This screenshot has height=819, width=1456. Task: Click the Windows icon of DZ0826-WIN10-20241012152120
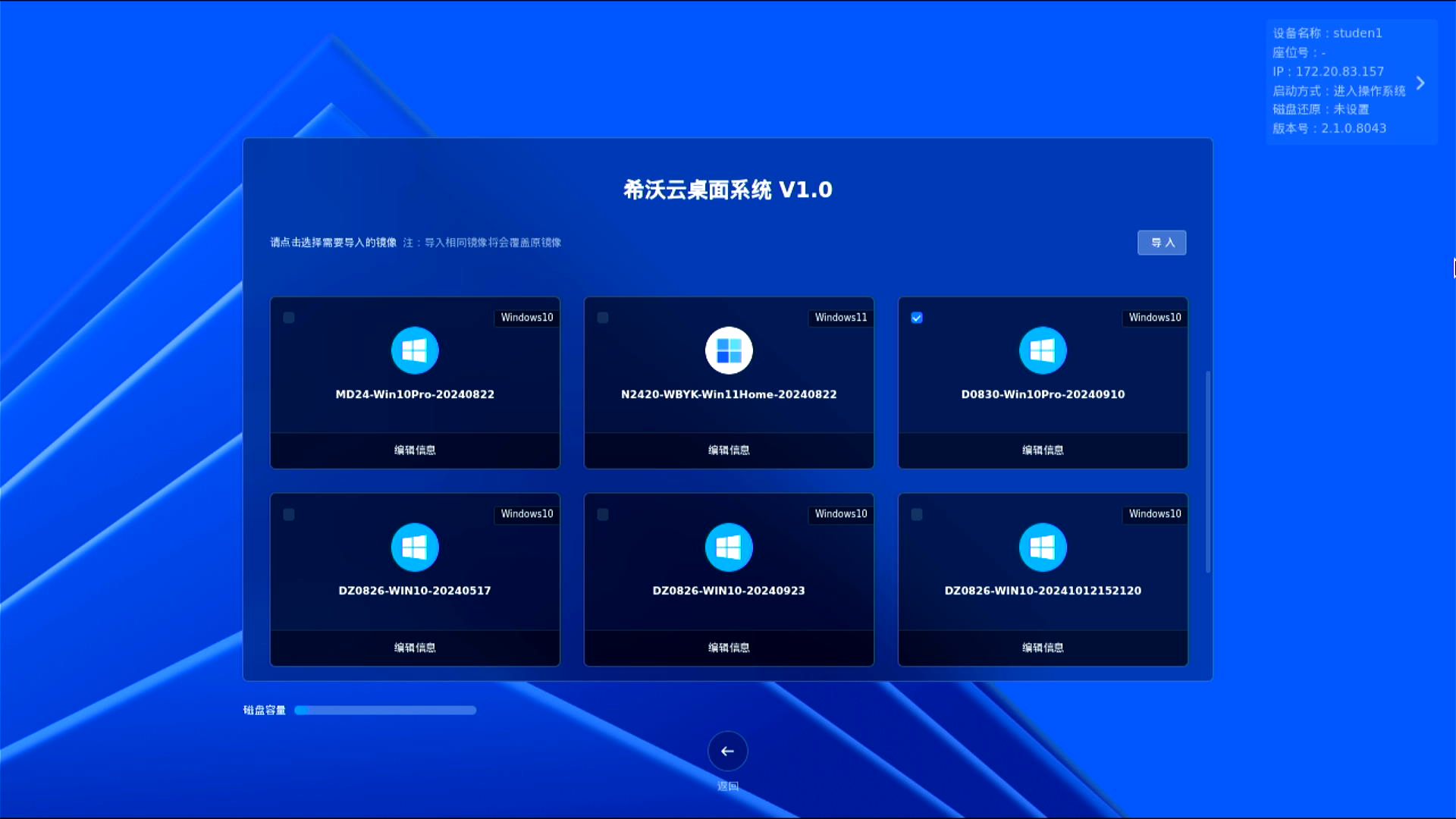pos(1043,547)
